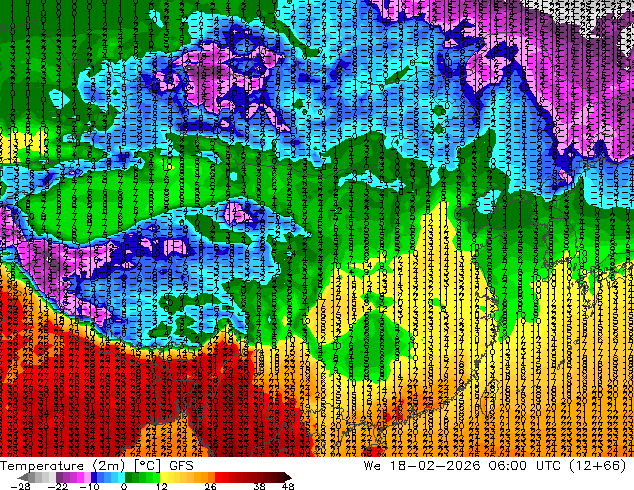Click the "We" weekday abbreviation

pos(372,466)
